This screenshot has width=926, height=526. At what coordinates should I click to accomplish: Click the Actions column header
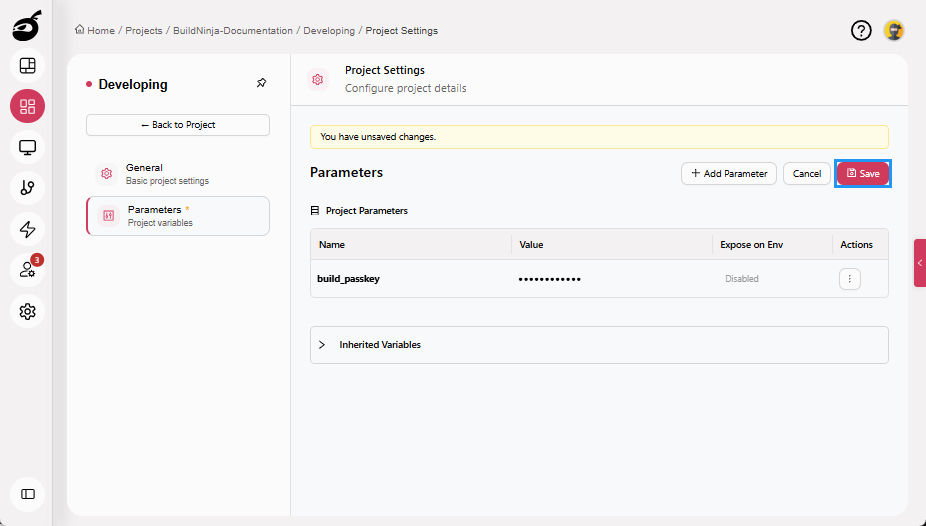coord(856,244)
